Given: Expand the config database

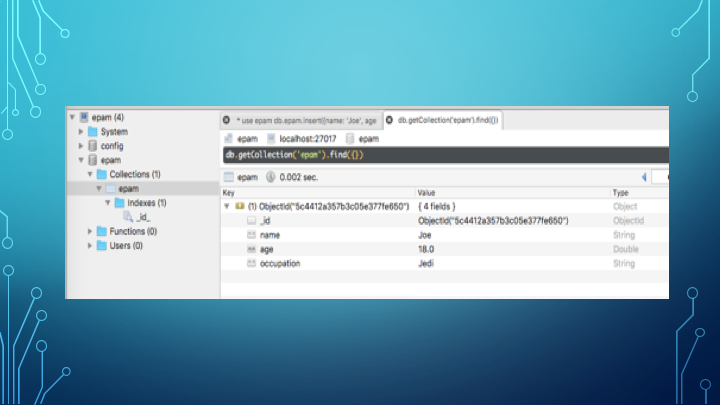Looking at the screenshot, I should [81, 146].
